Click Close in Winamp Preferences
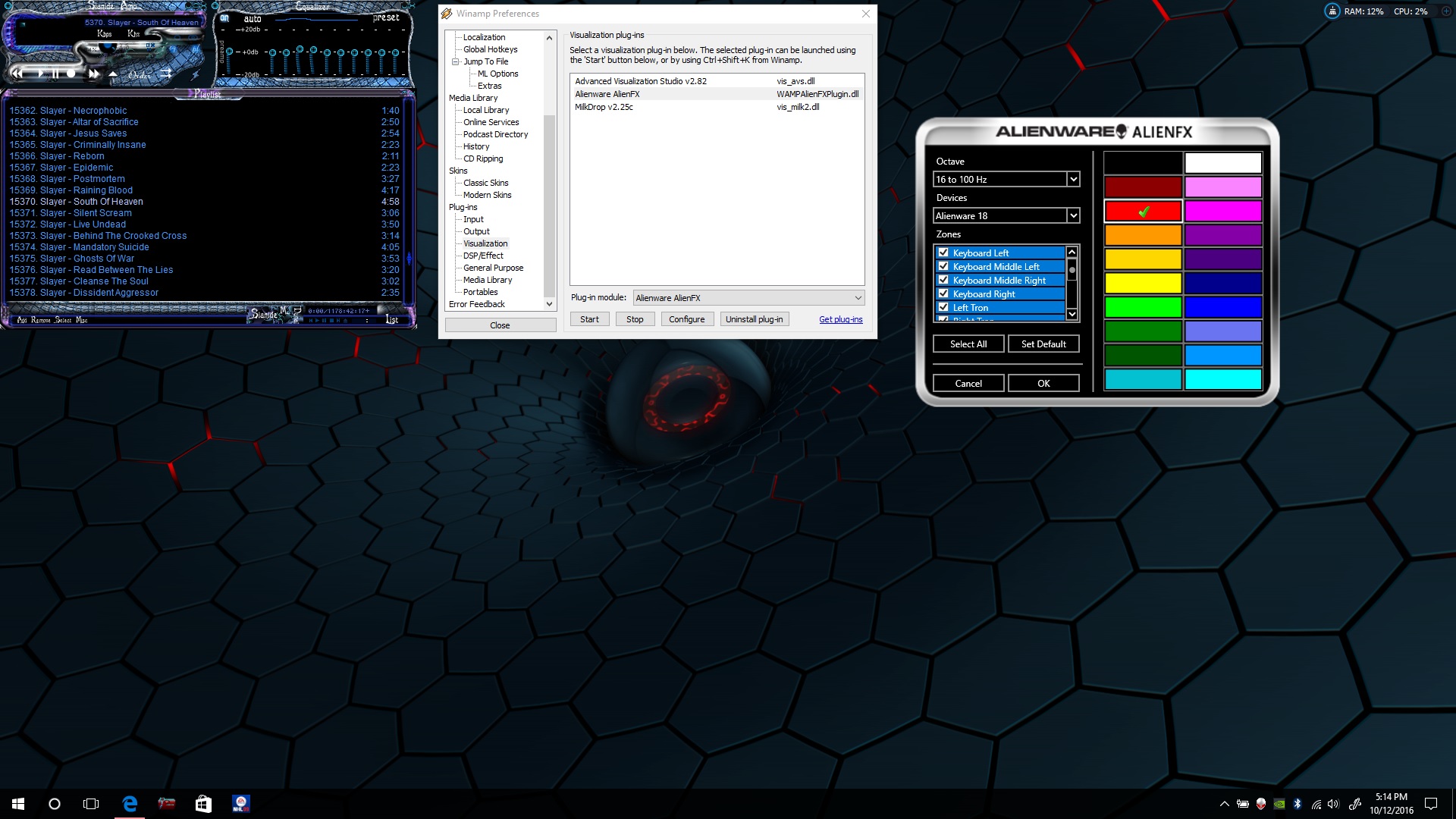This screenshot has width=1456, height=819. [x=500, y=325]
